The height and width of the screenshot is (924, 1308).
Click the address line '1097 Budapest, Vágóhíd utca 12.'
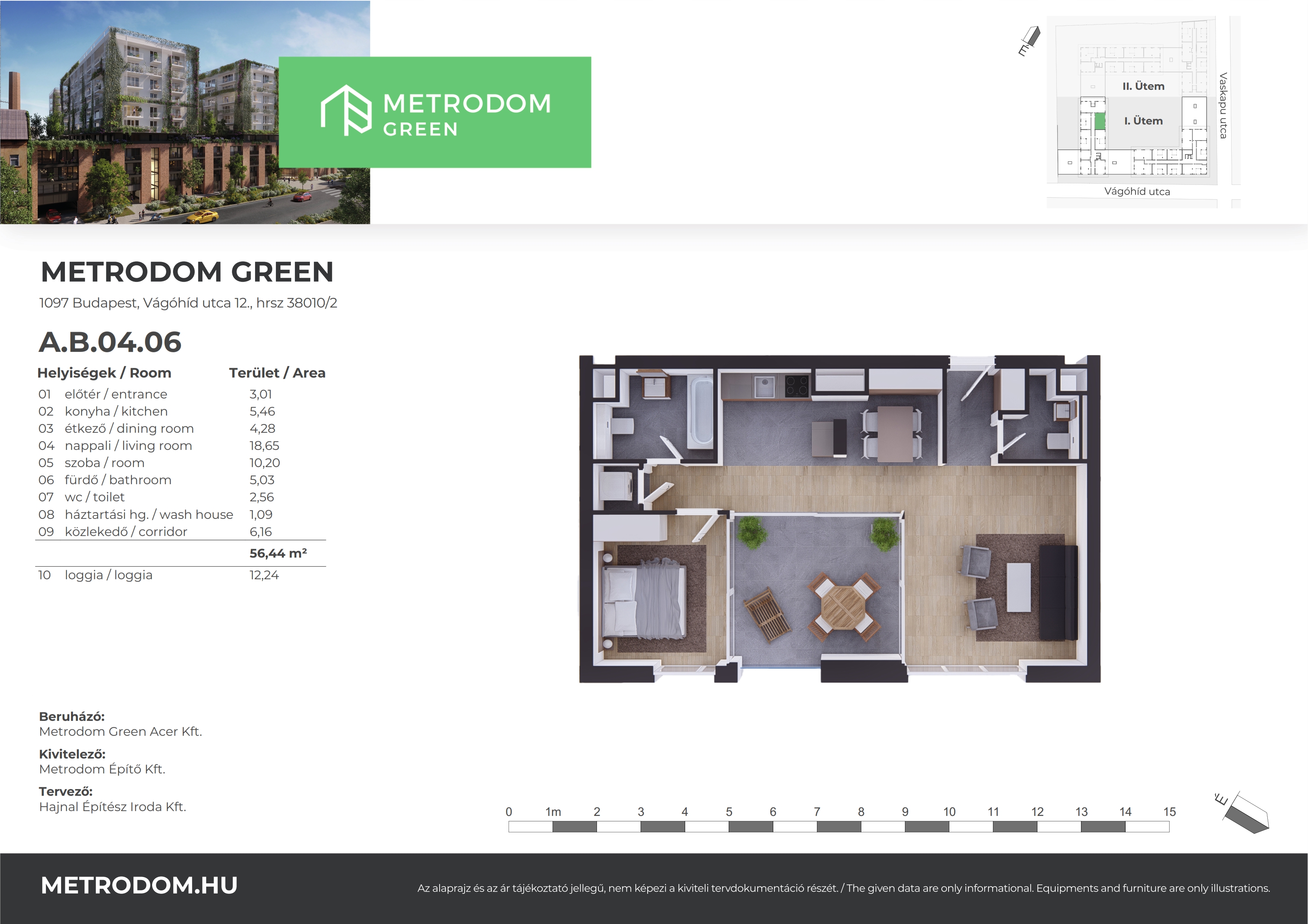pyautogui.click(x=145, y=303)
